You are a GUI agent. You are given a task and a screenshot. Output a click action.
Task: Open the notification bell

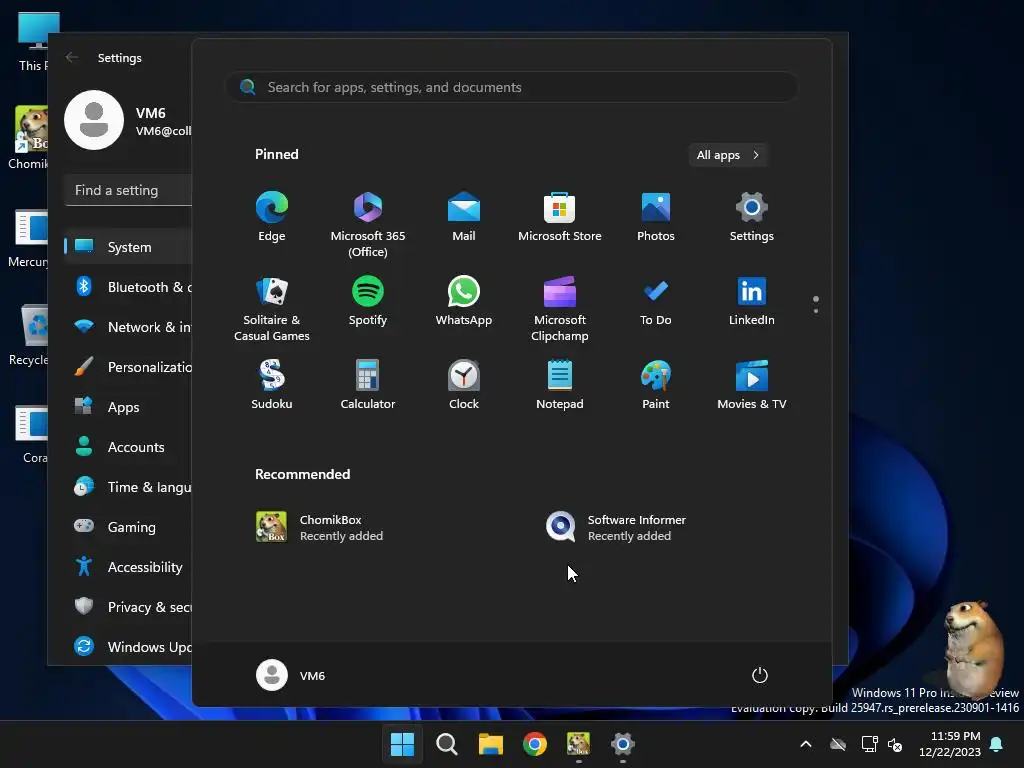point(997,744)
